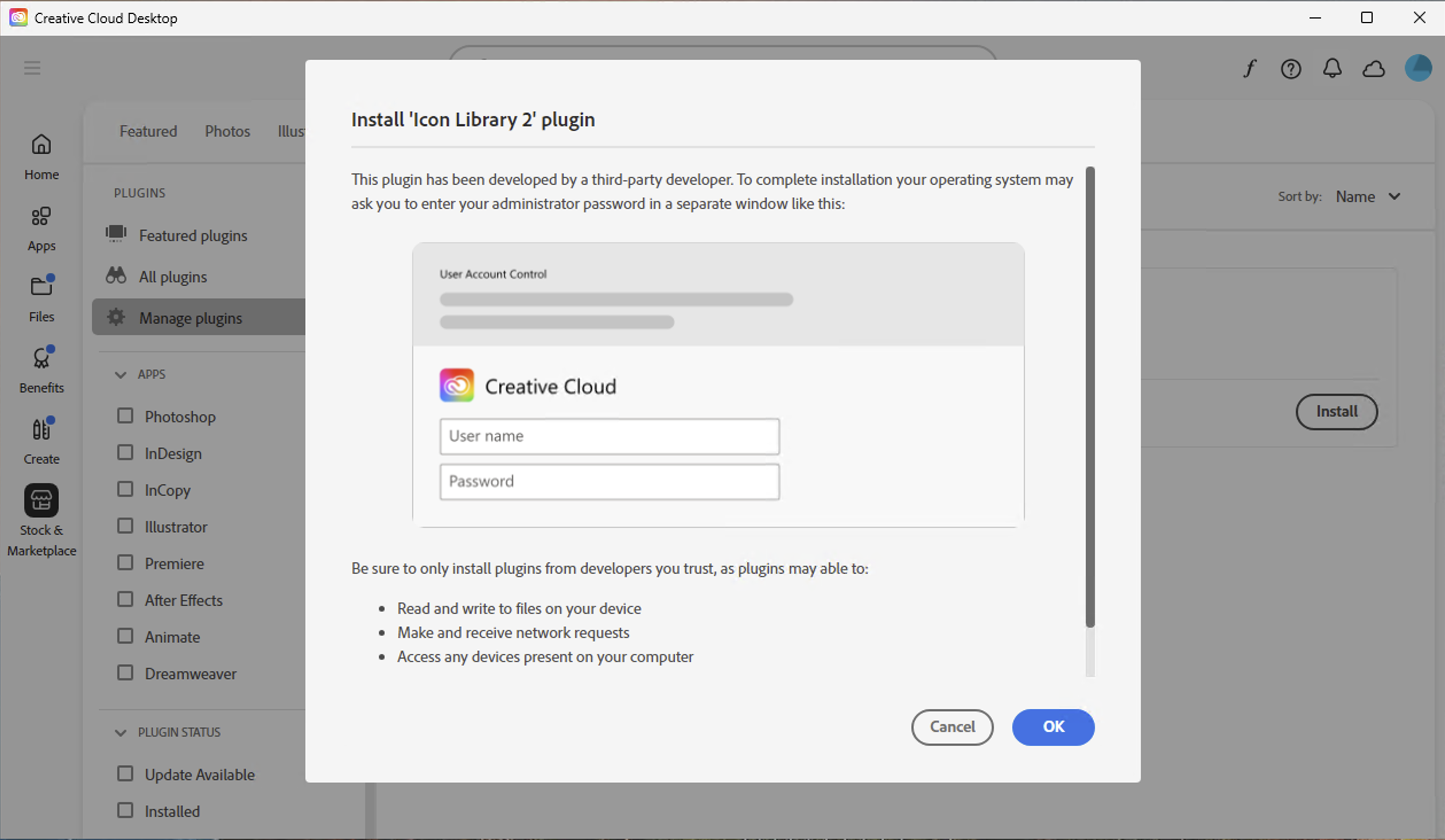Open the notifications bell
The width and height of the screenshot is (1445, 840).
[x=1332, y=69]
